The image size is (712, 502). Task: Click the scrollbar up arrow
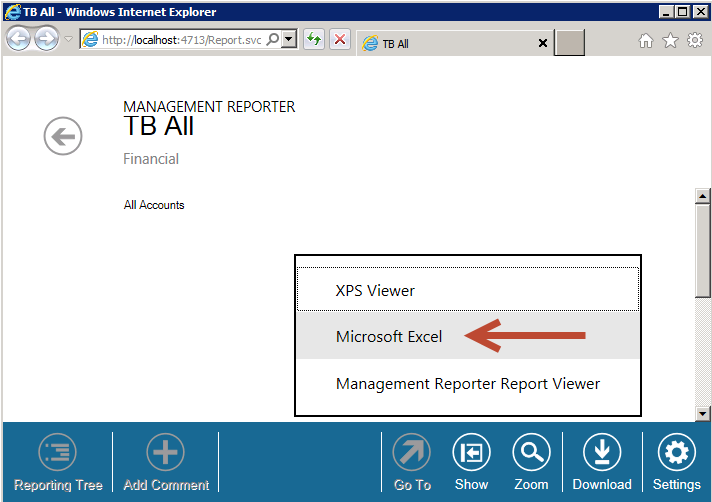702,196
